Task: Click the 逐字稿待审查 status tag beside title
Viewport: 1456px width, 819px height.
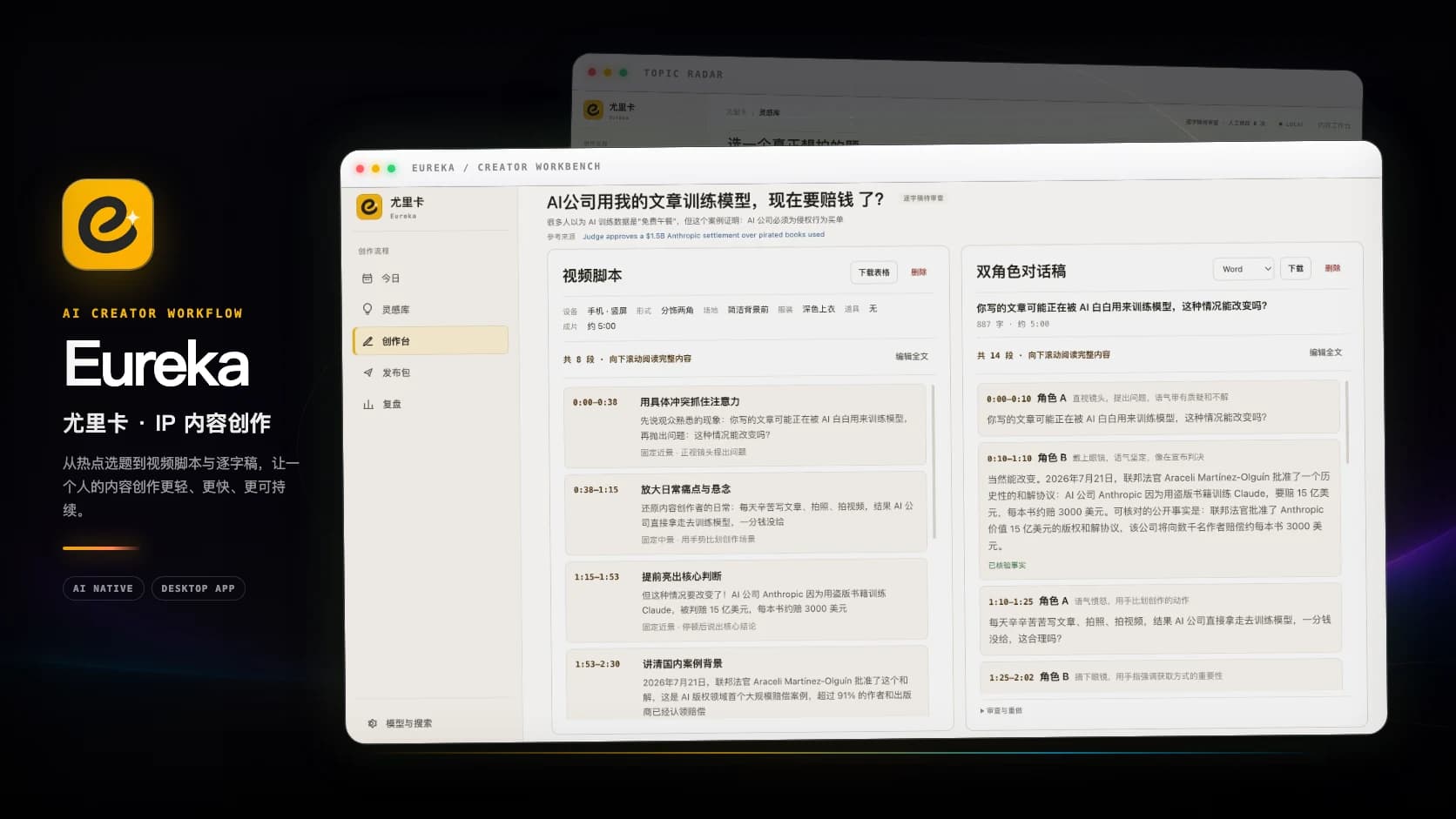Action: (x=923, y=198)
